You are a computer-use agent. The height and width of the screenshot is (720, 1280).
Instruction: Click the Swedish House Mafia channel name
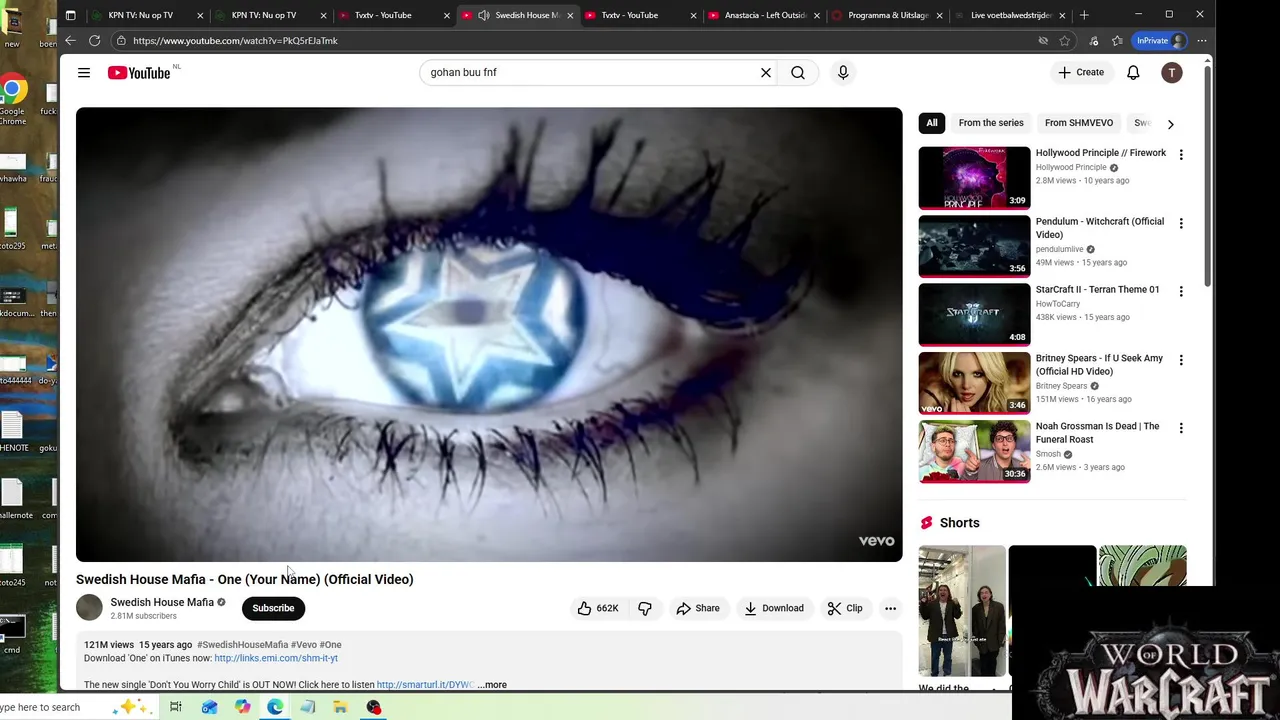pyautogui.click(x=162, y=602)
